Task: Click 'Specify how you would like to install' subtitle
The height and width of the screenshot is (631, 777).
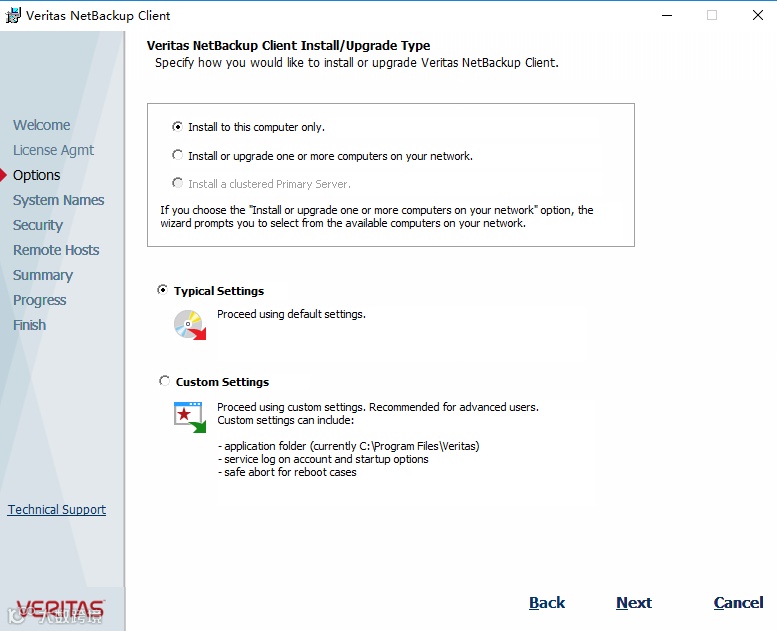Action: tap(357, 63)
